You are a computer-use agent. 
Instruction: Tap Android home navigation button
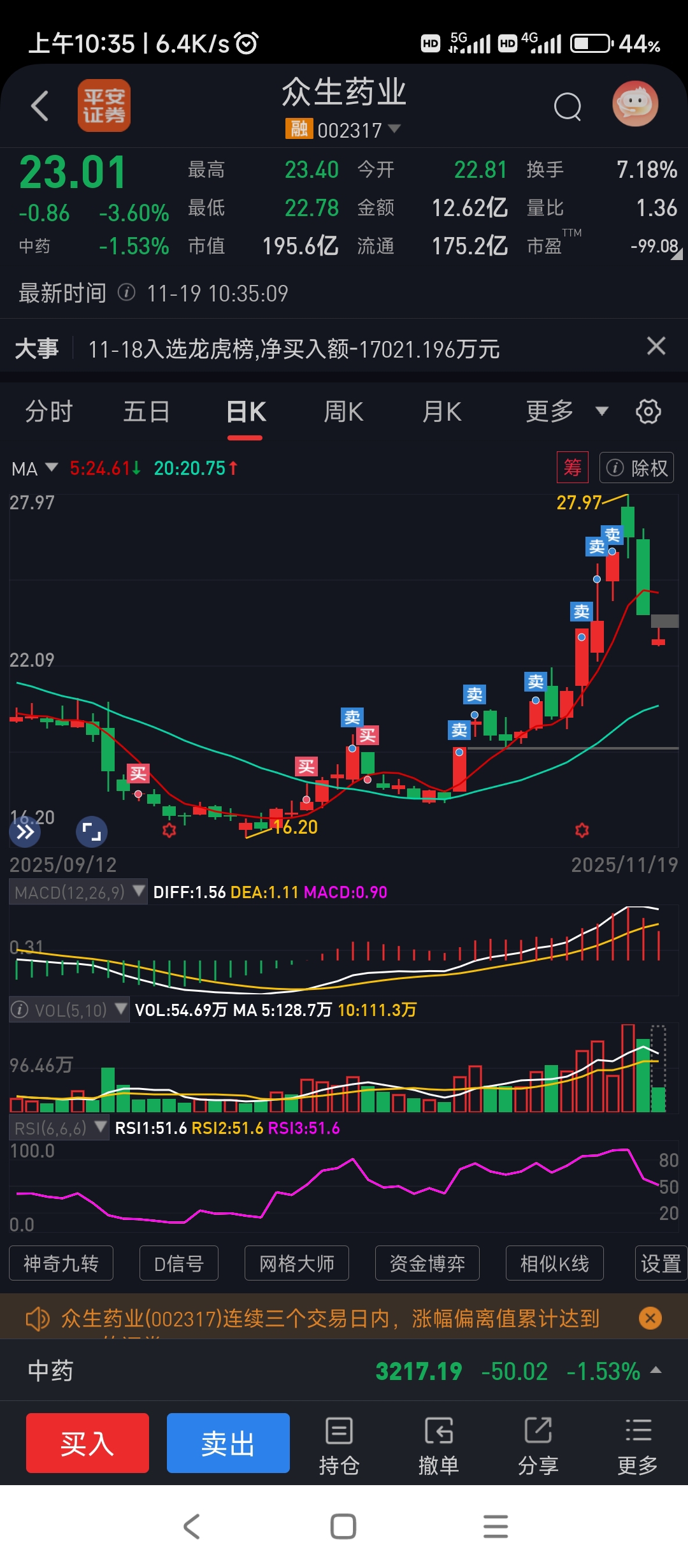[343, 1526]
